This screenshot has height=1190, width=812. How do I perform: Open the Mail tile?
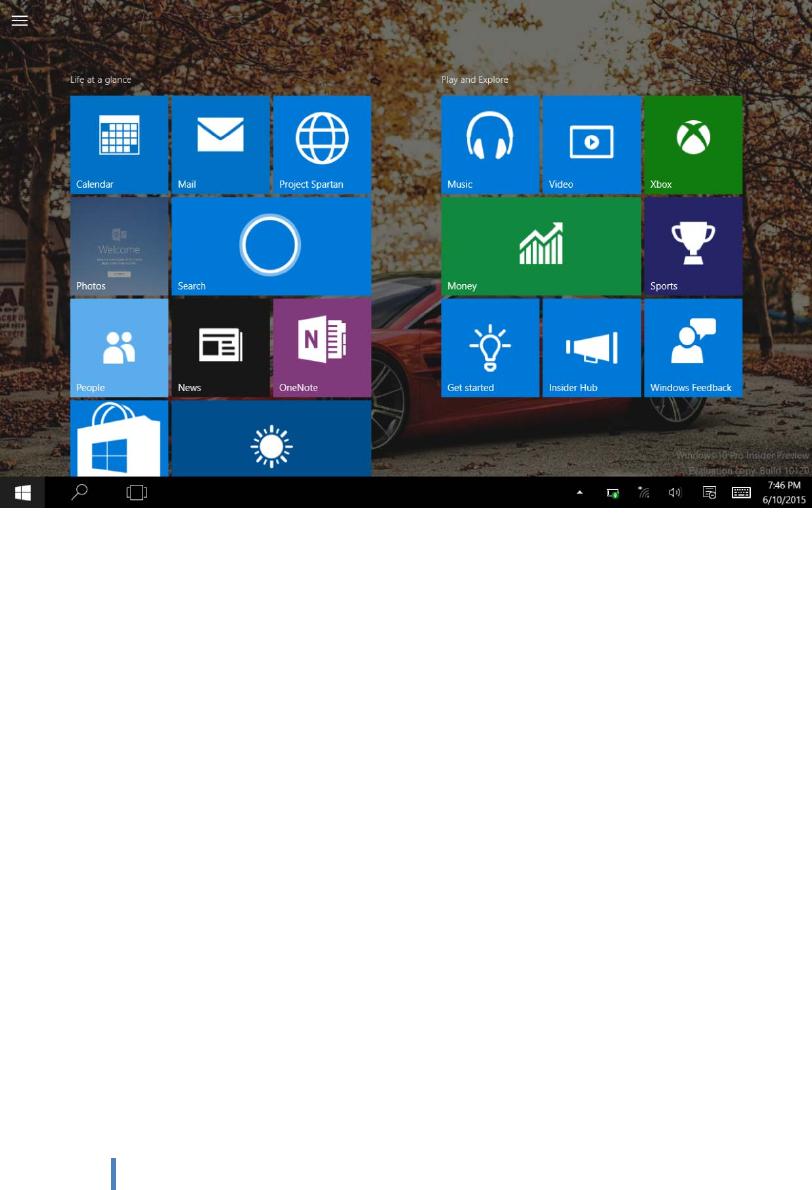(221, 144)
